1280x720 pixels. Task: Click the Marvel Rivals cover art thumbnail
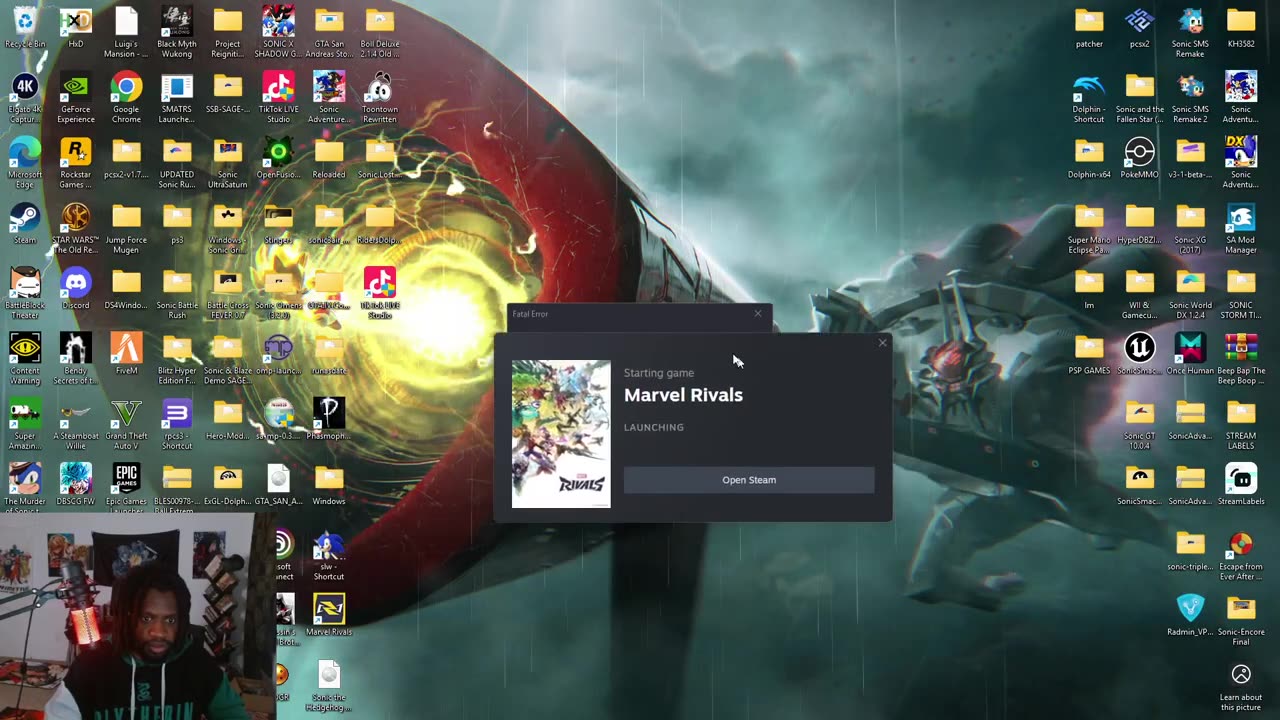pos(561,434)
